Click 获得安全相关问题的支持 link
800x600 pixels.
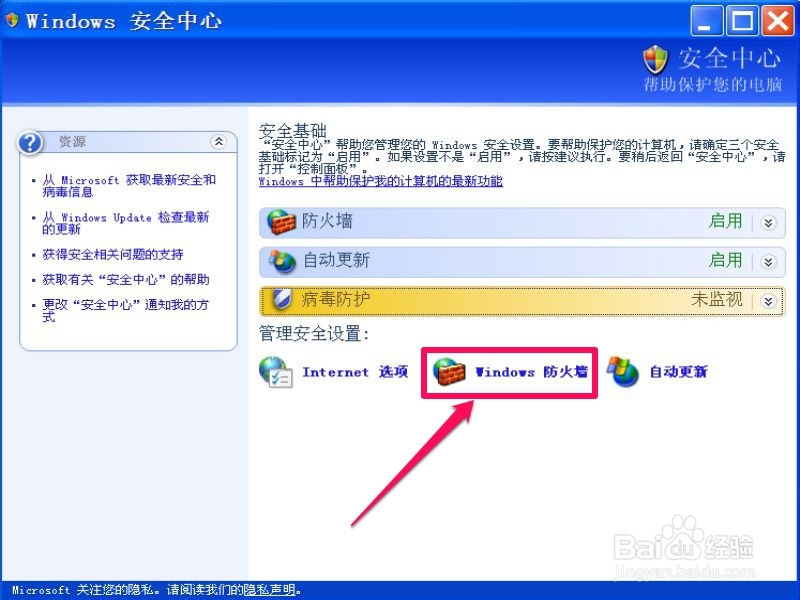[x=113, y=254]
